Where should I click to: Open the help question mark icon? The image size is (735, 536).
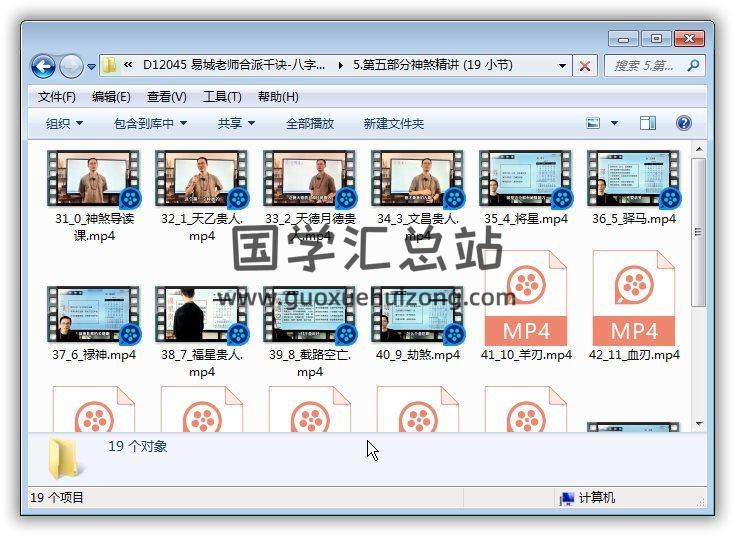coord(684,123)
